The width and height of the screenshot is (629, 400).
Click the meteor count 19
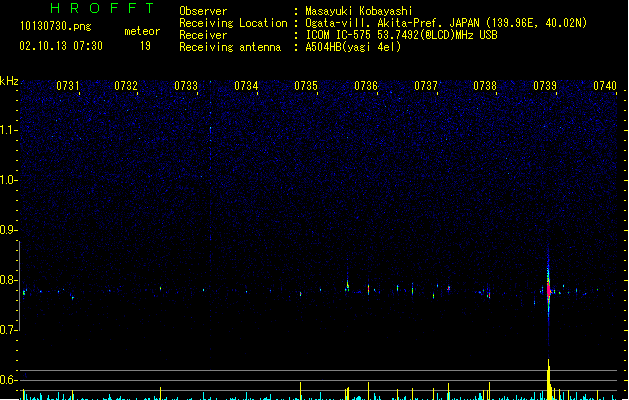pyautogui.click(x=145, y=46)
